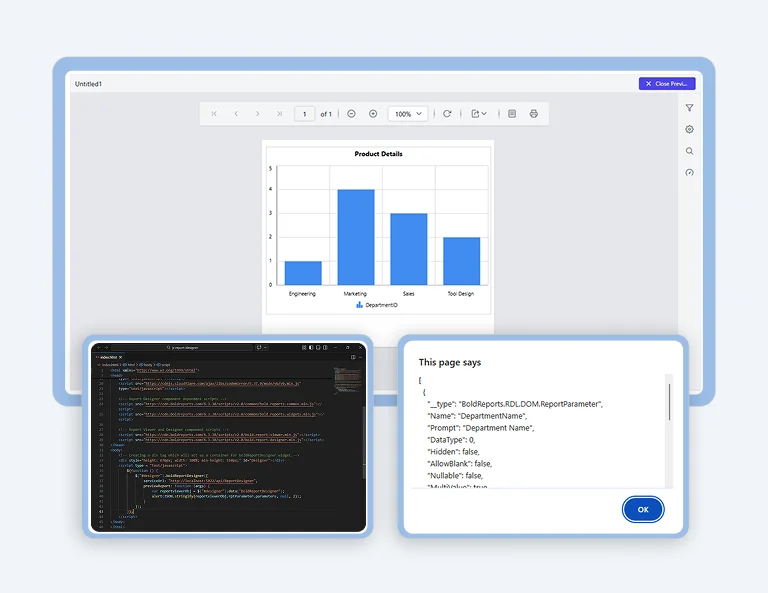Click the html breadcrumb in code editor

point(129,365)
